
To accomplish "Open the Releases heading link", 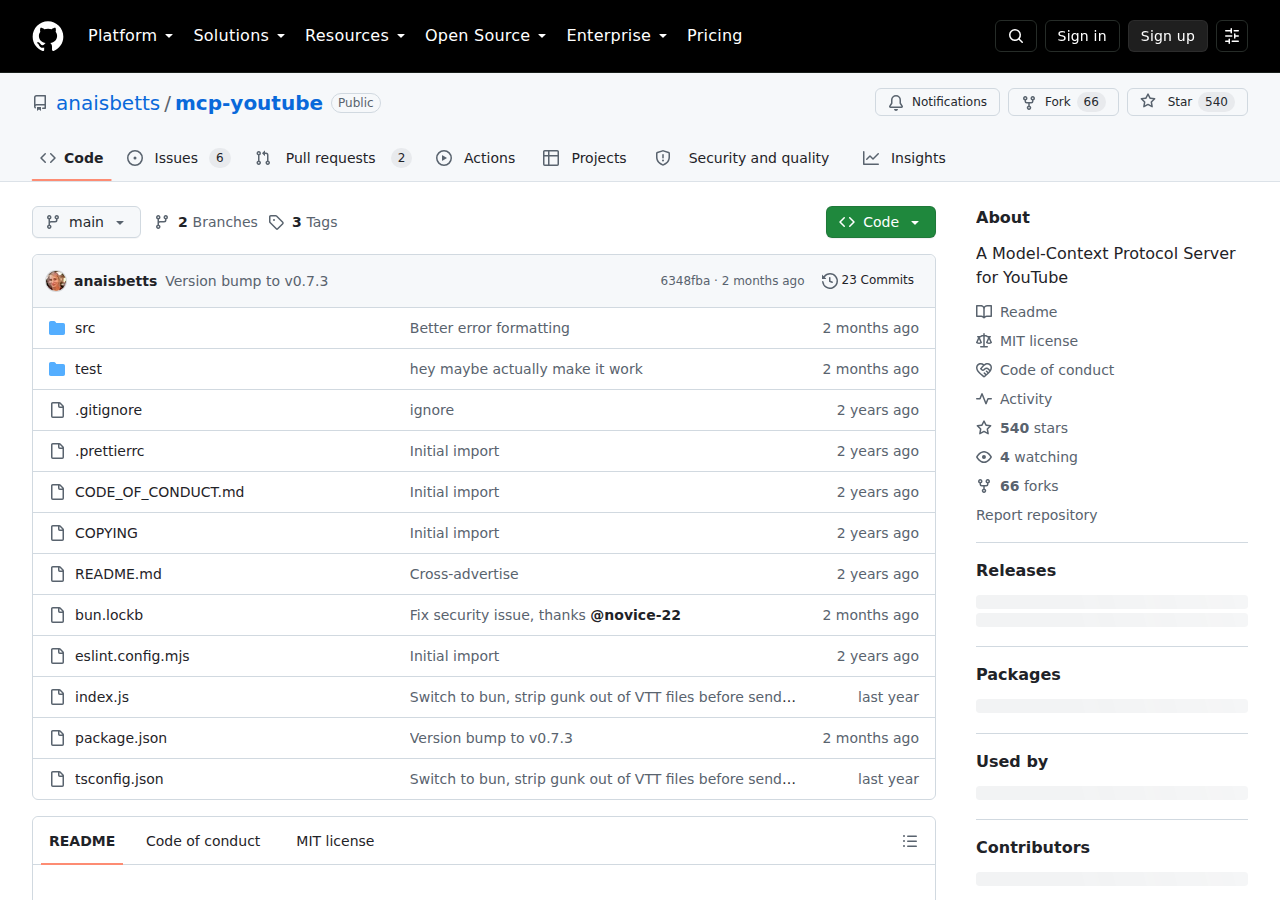I will (1016, 570).
